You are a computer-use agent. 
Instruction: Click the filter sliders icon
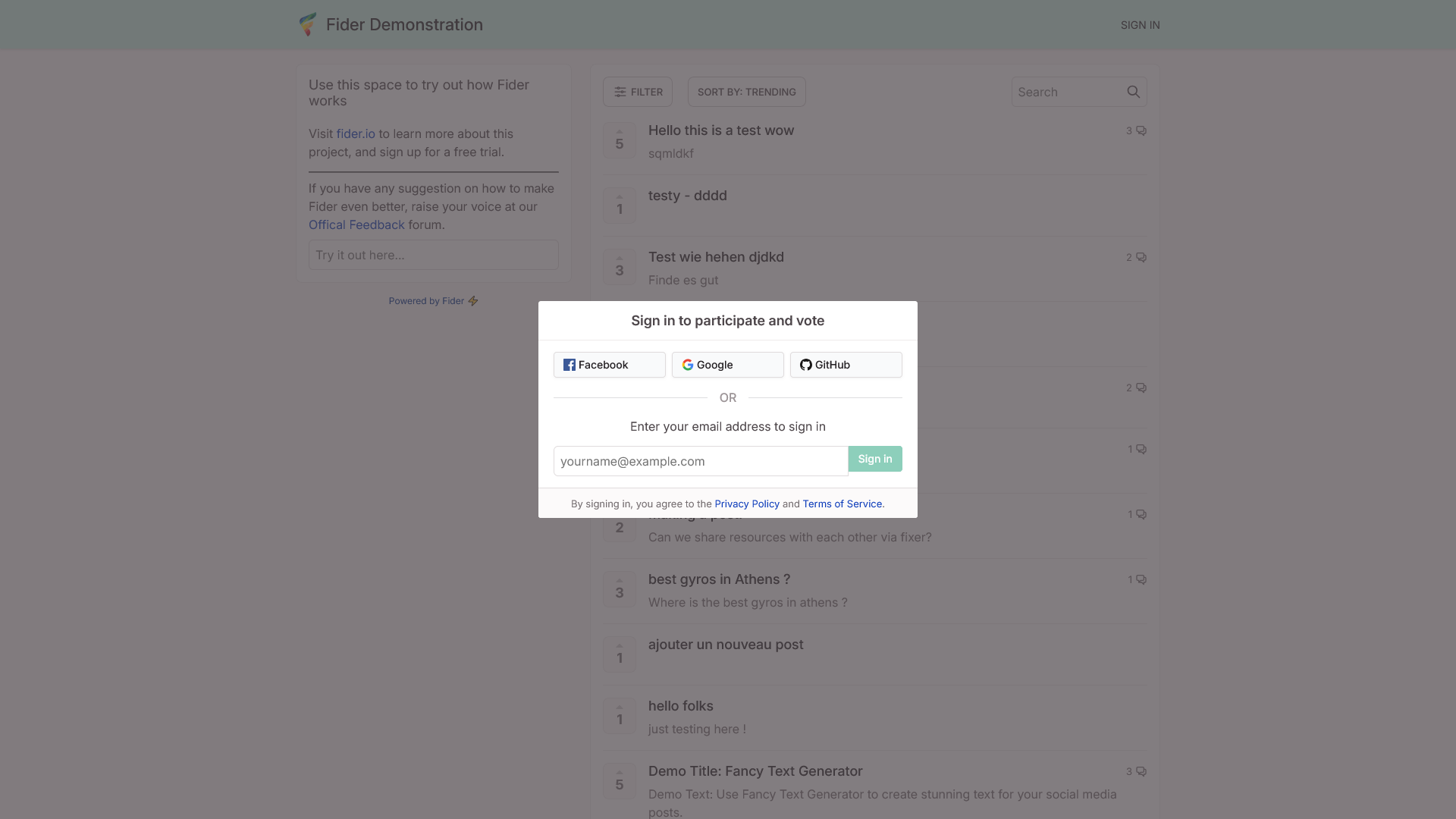pos(620,92)
